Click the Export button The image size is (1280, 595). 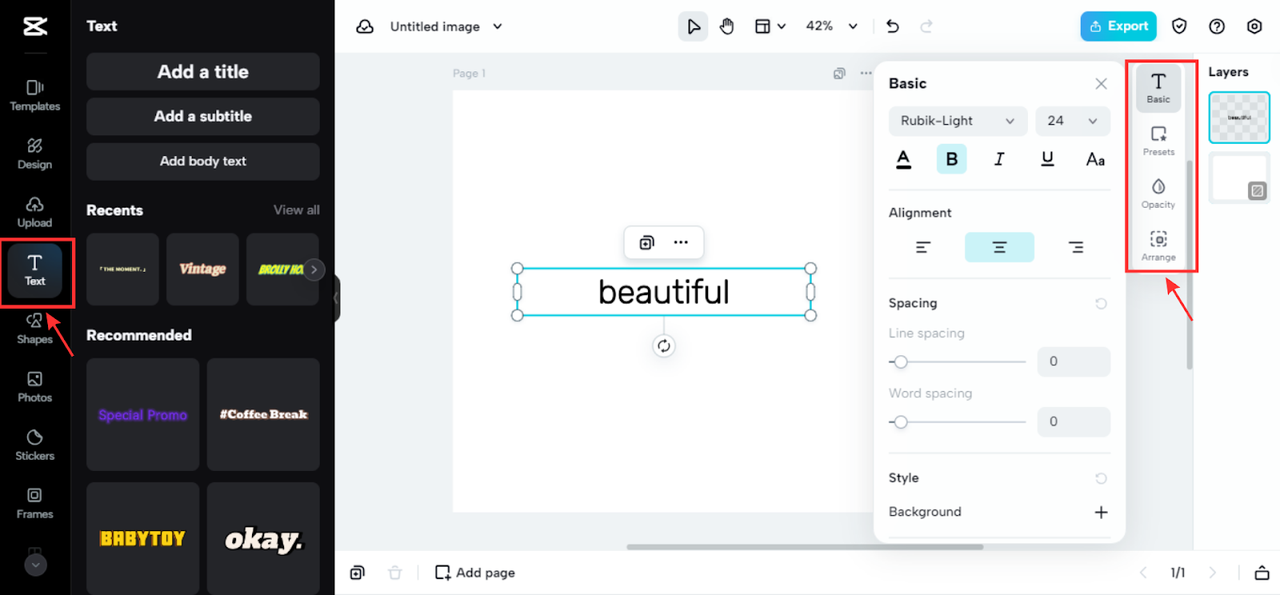1118,27
